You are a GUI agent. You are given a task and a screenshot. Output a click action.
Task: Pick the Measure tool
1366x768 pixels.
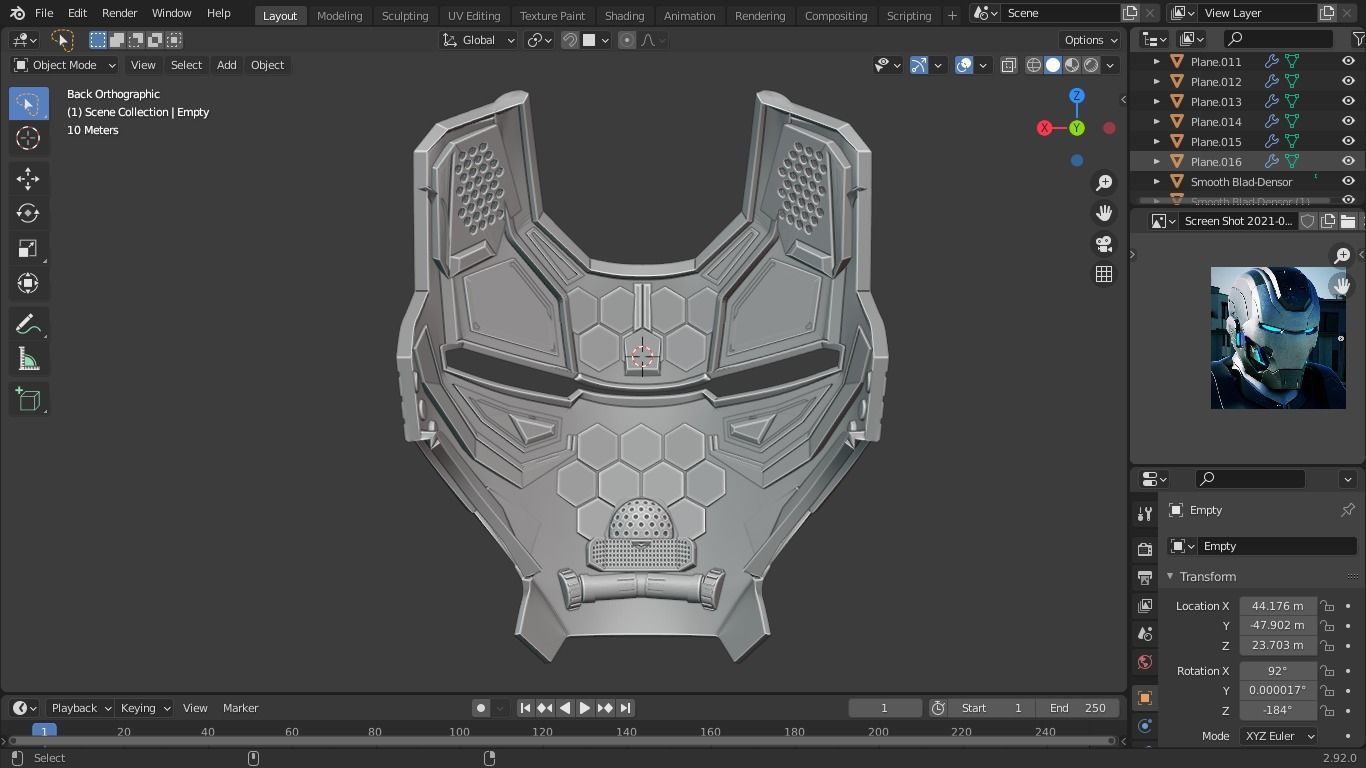[28, 360]
